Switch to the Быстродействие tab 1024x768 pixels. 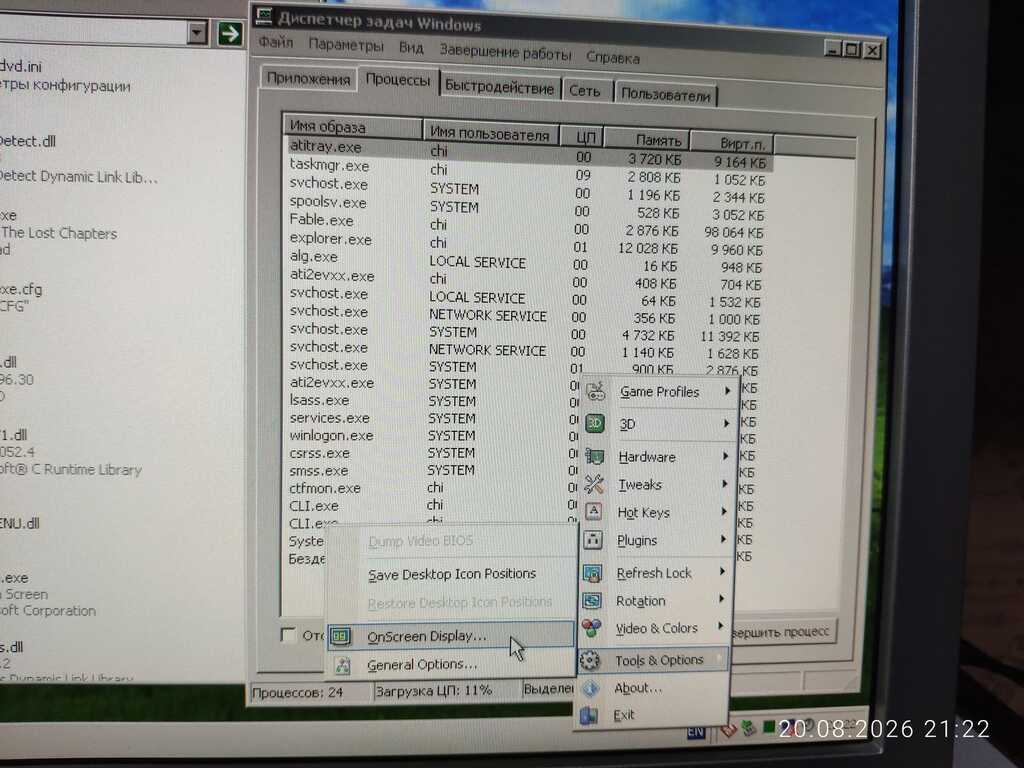coord(500,88)
